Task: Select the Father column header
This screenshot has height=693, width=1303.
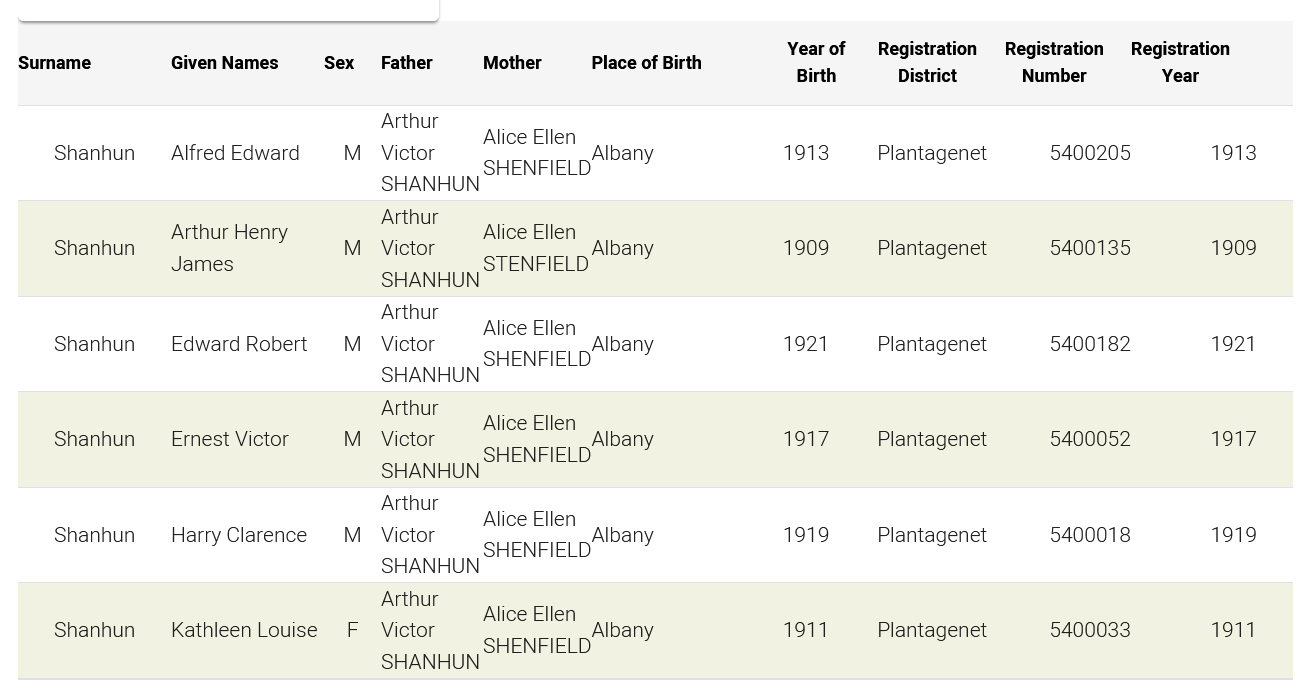Action: click(x=406, y=63)
